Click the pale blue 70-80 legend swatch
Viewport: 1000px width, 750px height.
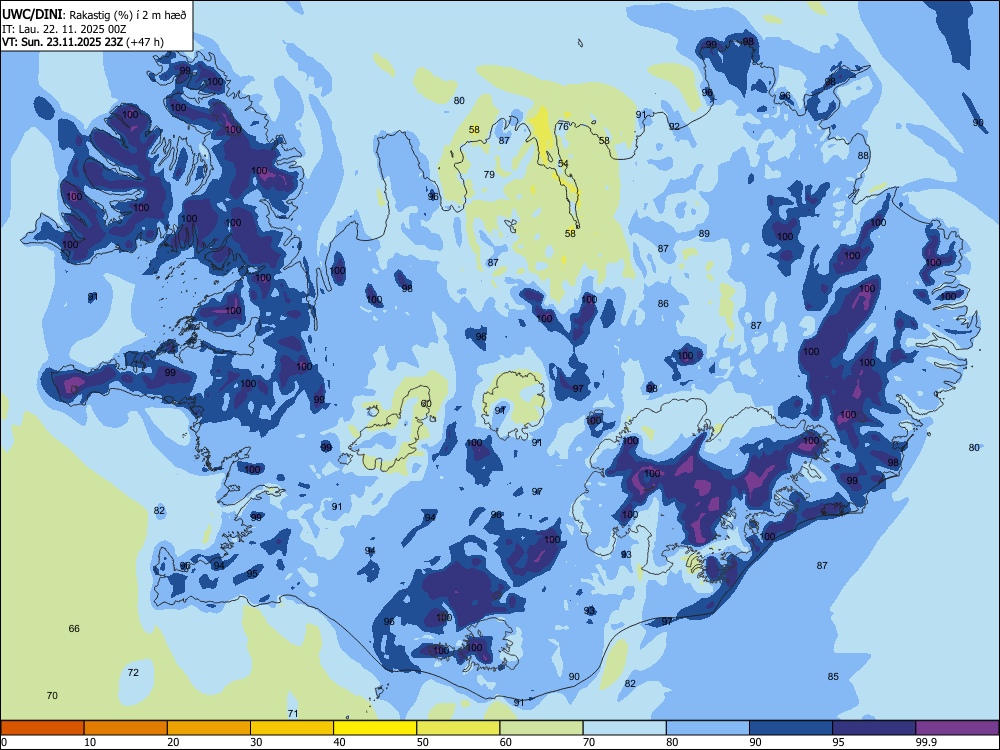click(x=625, y=728)
